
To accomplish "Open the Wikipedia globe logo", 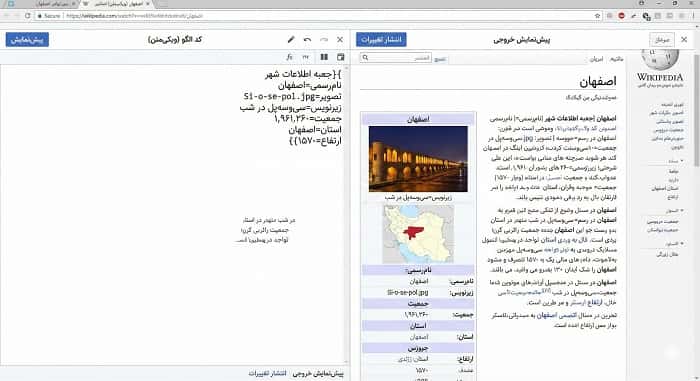I will [660, 59].
